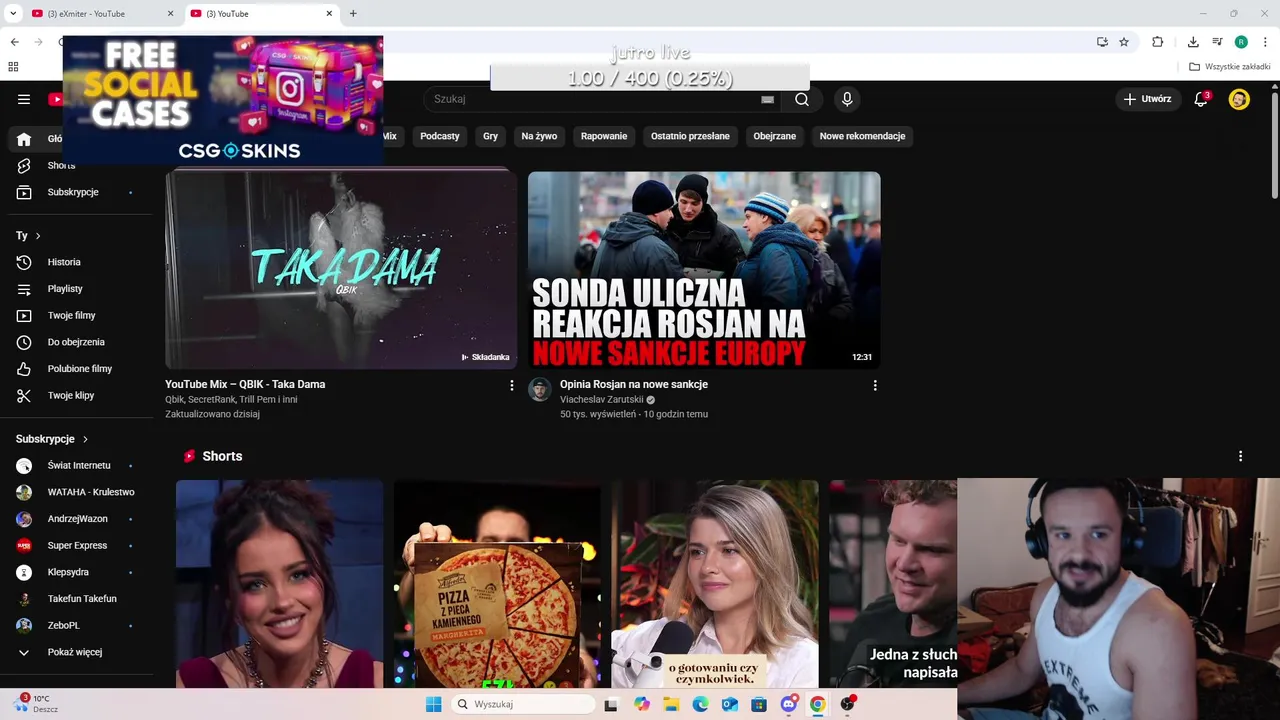Open the YouTube hamburger guide menu
Viewport: 1280px width, 720px height.
point(24,99)
